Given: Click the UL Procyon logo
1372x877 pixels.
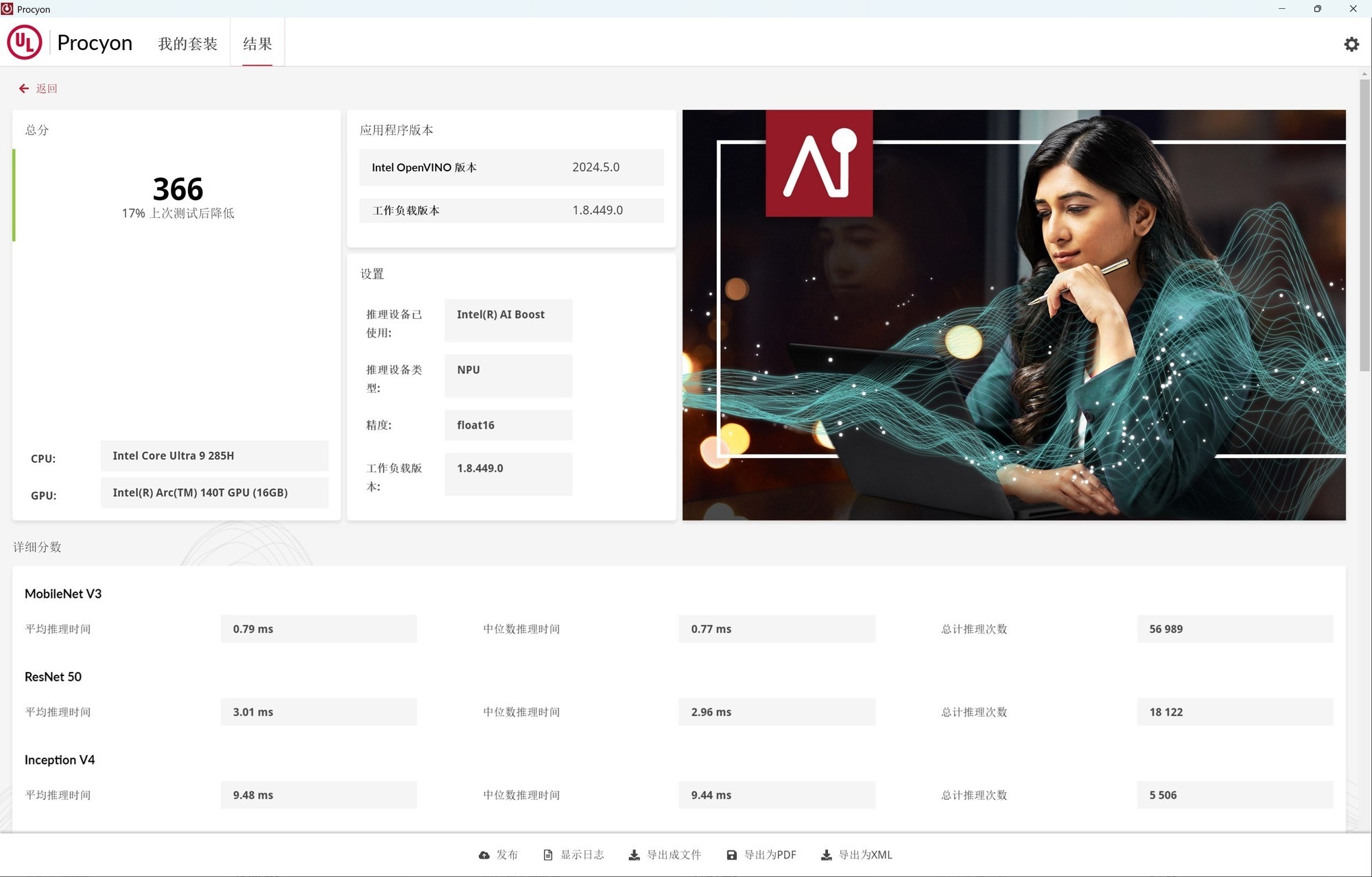Looking at the screenshot, I should click(25, 43).
